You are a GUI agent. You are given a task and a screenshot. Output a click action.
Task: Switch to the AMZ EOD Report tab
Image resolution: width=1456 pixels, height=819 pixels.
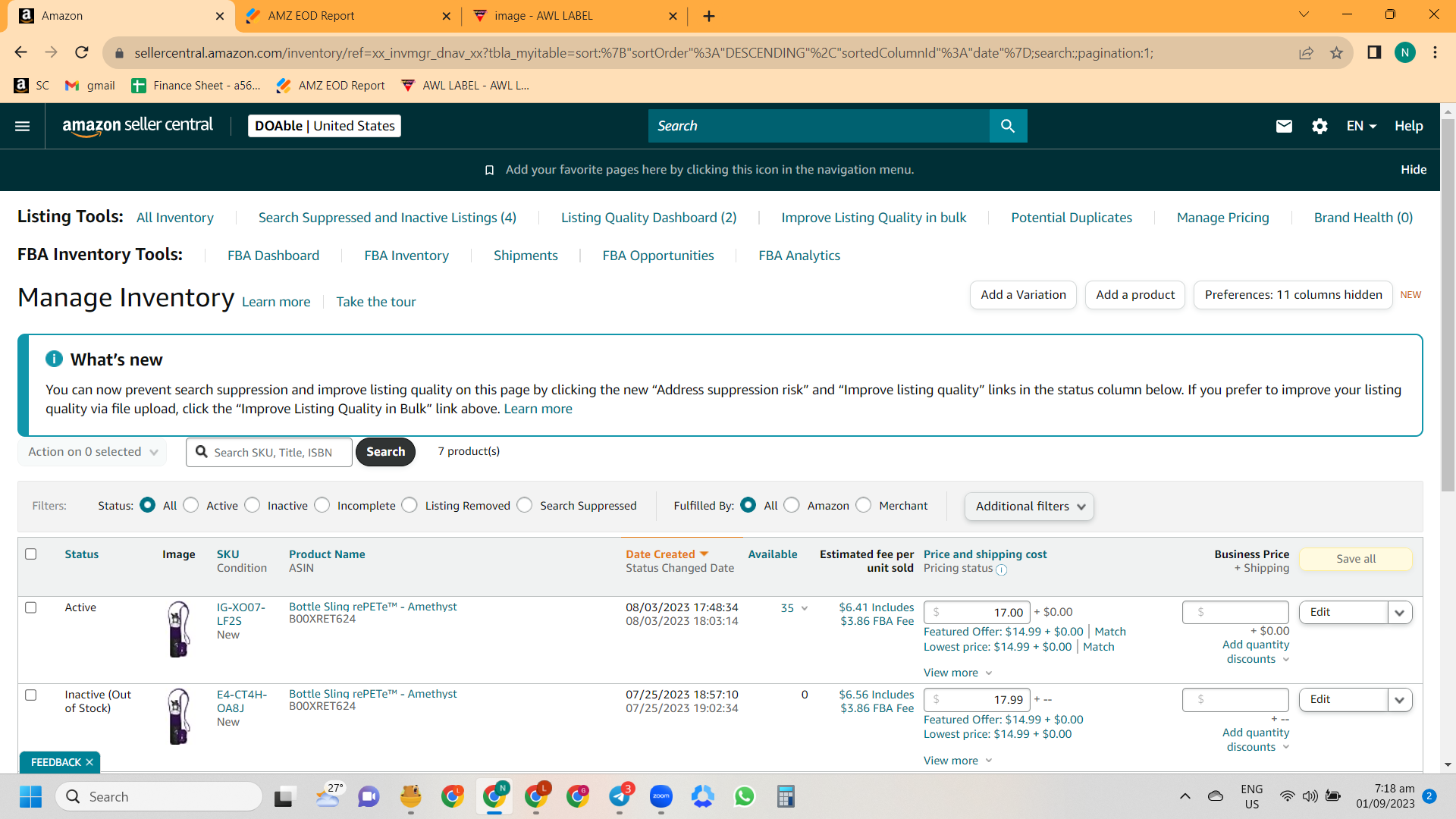click(348, 16)
